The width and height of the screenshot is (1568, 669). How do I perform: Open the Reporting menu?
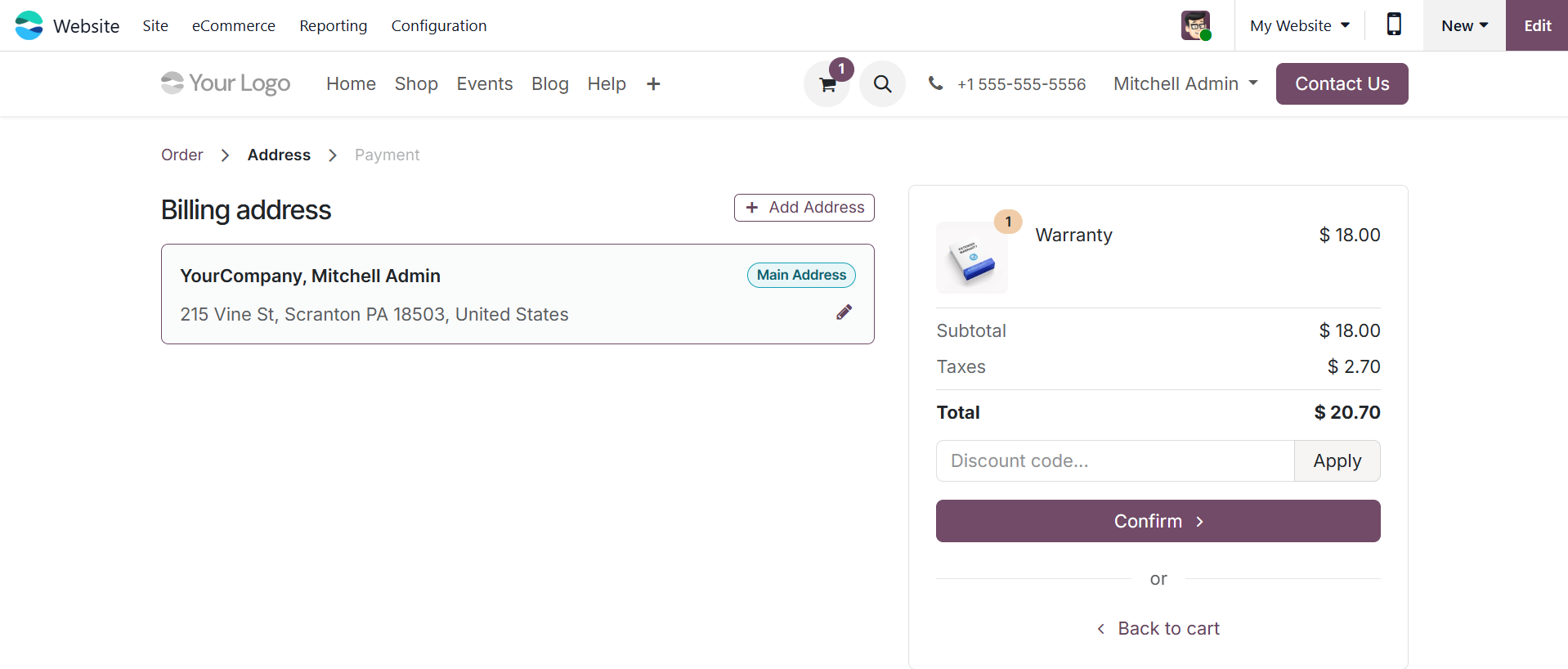click(x=334, y=25)
